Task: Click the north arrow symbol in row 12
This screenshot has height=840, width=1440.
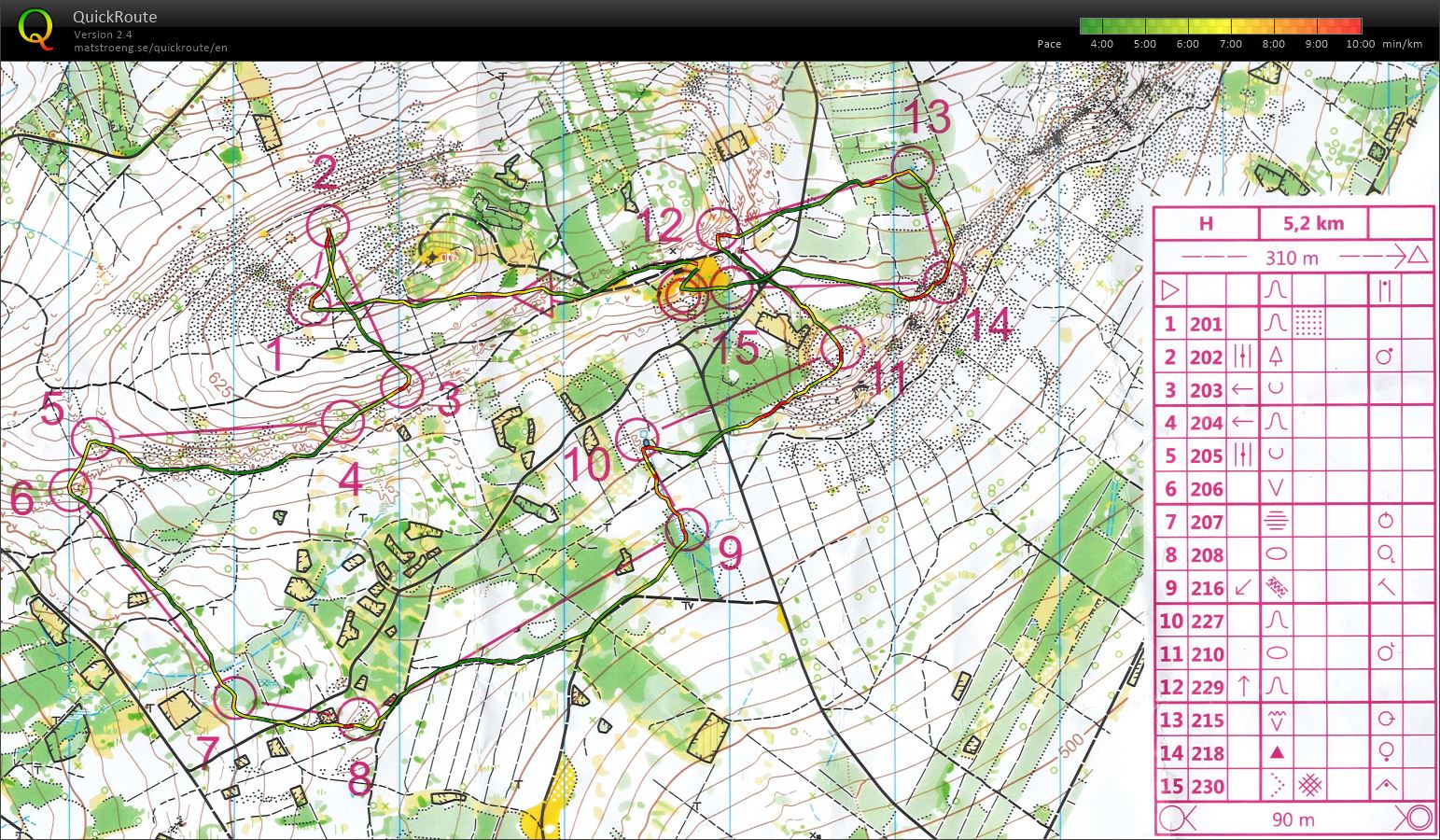Action: 1242,686
